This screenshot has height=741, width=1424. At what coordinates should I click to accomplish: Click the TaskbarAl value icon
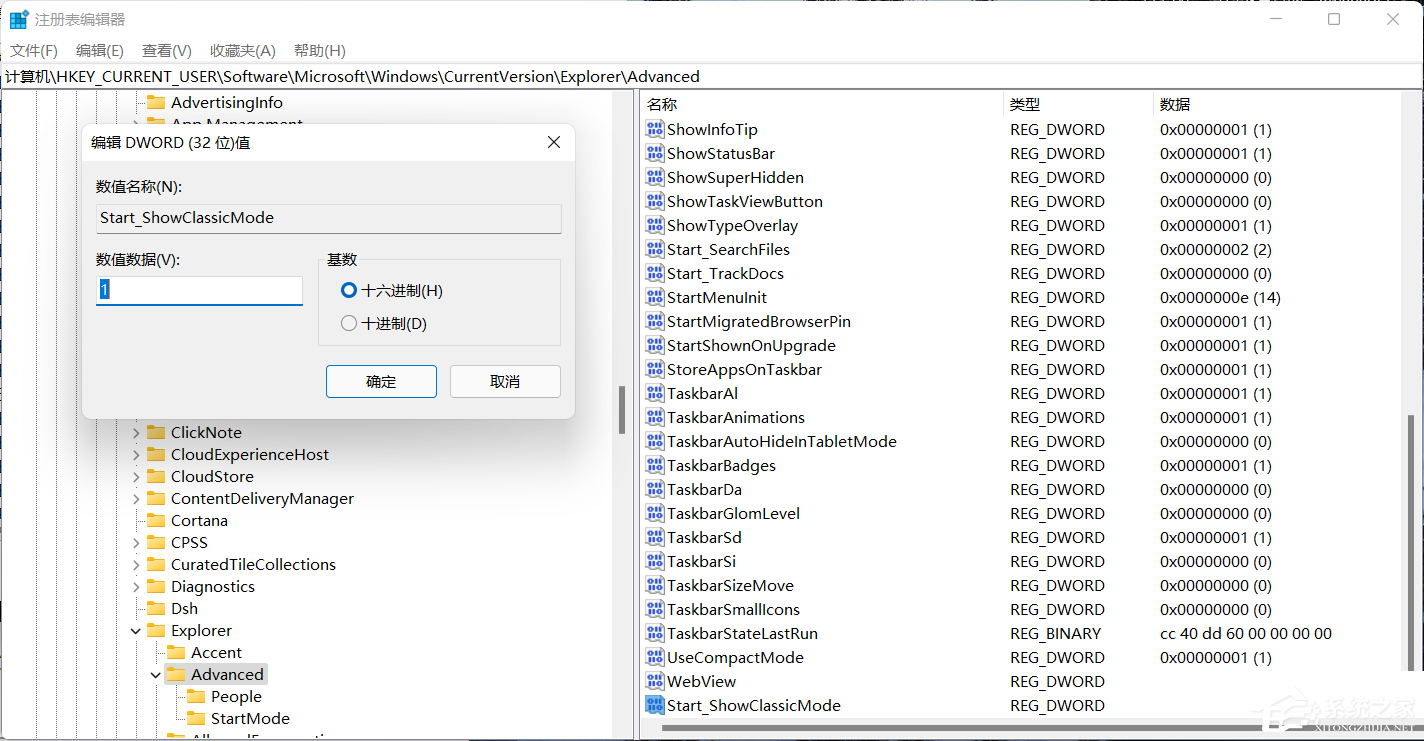point(655,393)
